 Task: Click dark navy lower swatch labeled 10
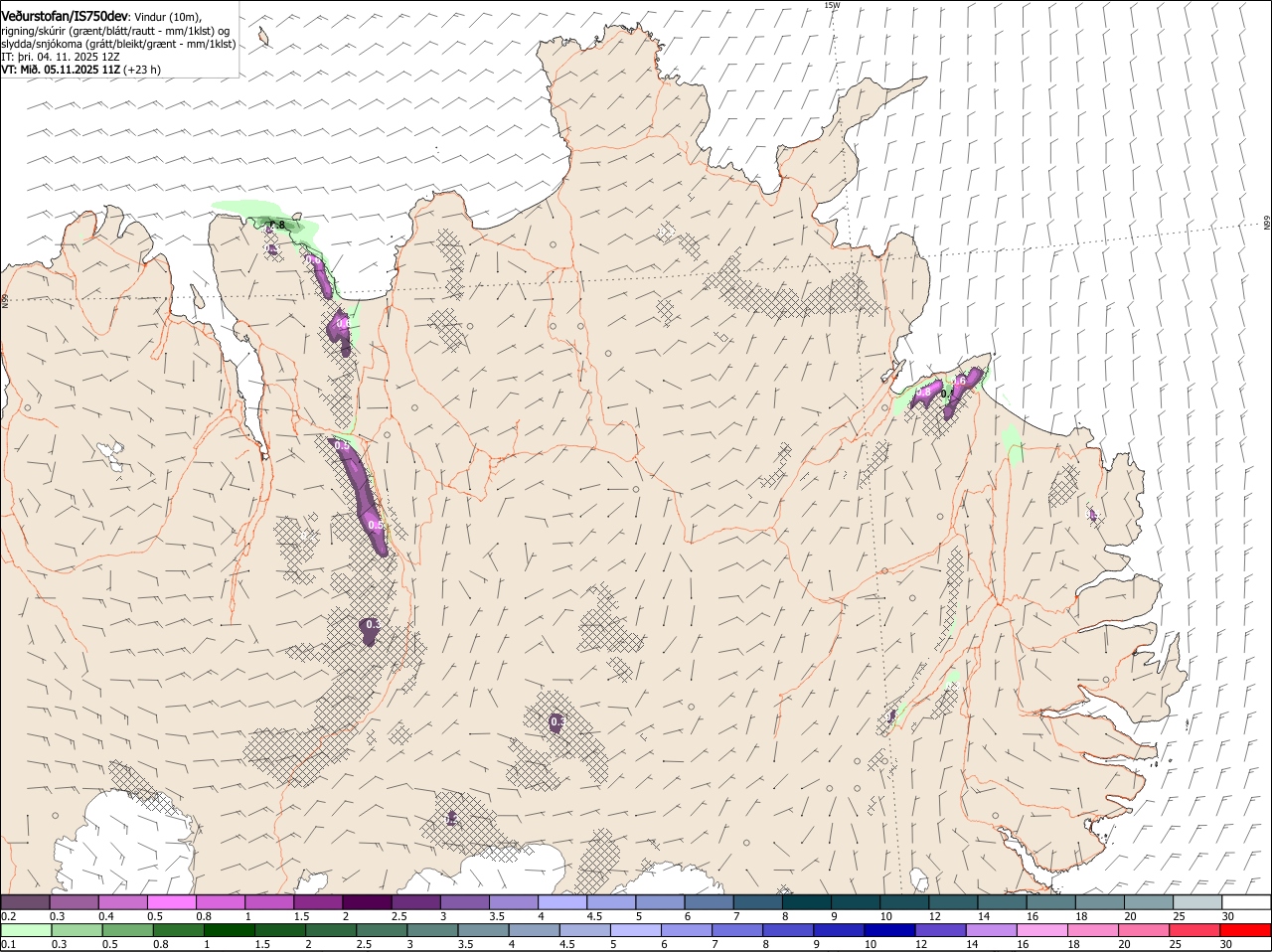[x=889, y=930]
